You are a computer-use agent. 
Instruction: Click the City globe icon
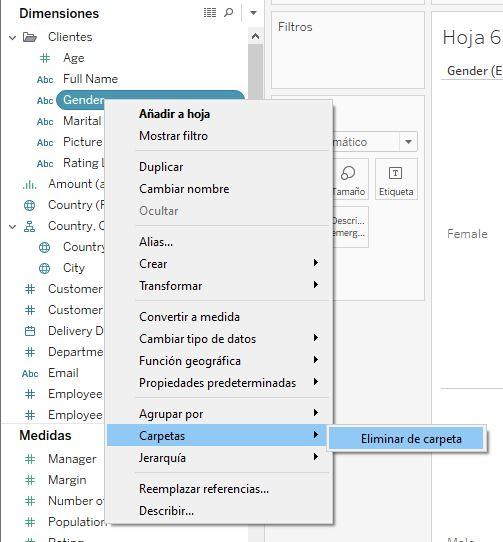point(44,268)
